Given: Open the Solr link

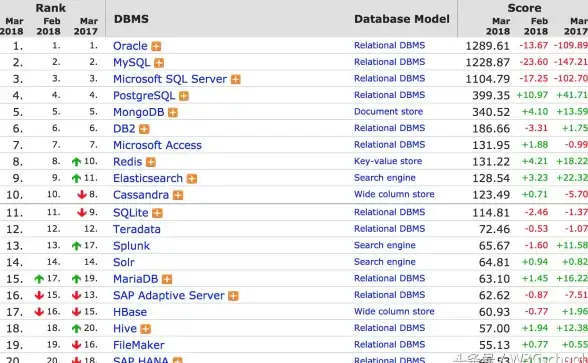Looking at the screenshot, I should [124, 262].
